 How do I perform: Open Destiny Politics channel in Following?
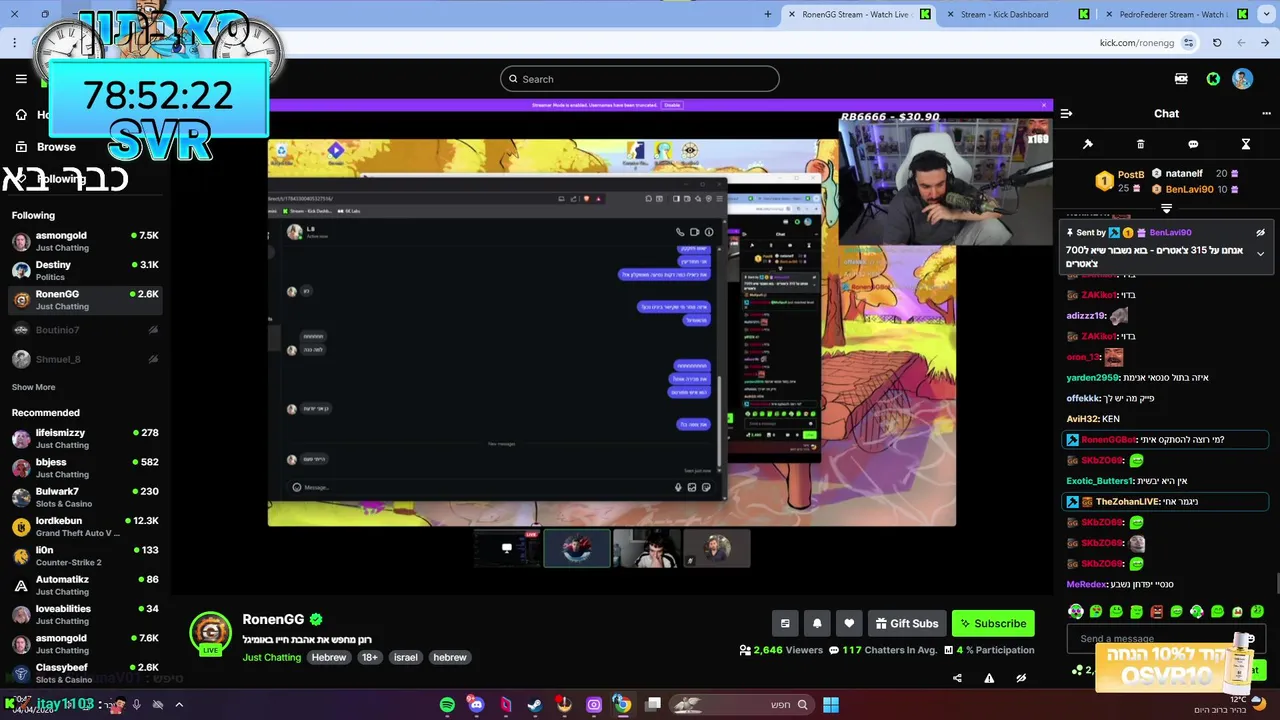point(85,270)
